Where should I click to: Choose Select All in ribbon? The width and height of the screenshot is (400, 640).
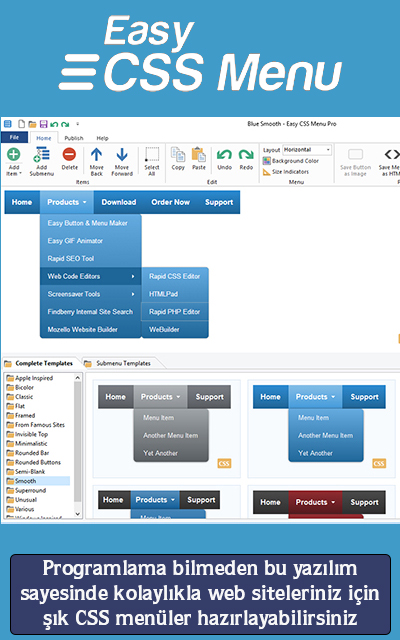(x=152, y=161)
